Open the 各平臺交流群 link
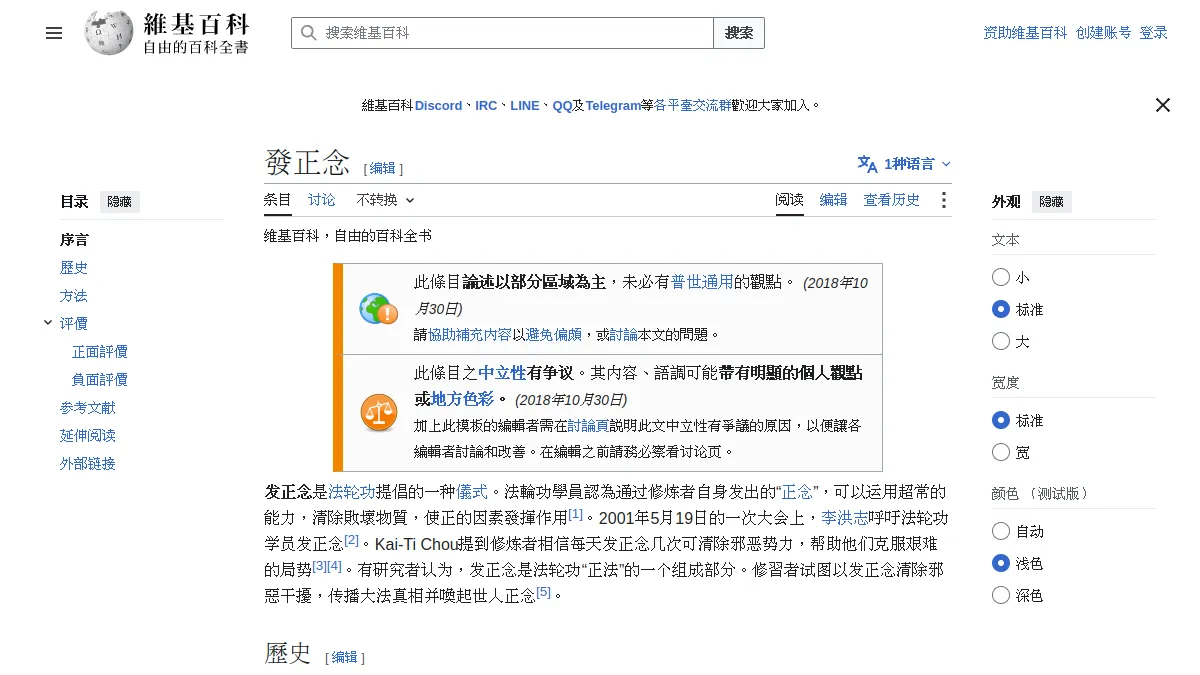Viewport: 1200px width, 675px height. pos(692,105)
